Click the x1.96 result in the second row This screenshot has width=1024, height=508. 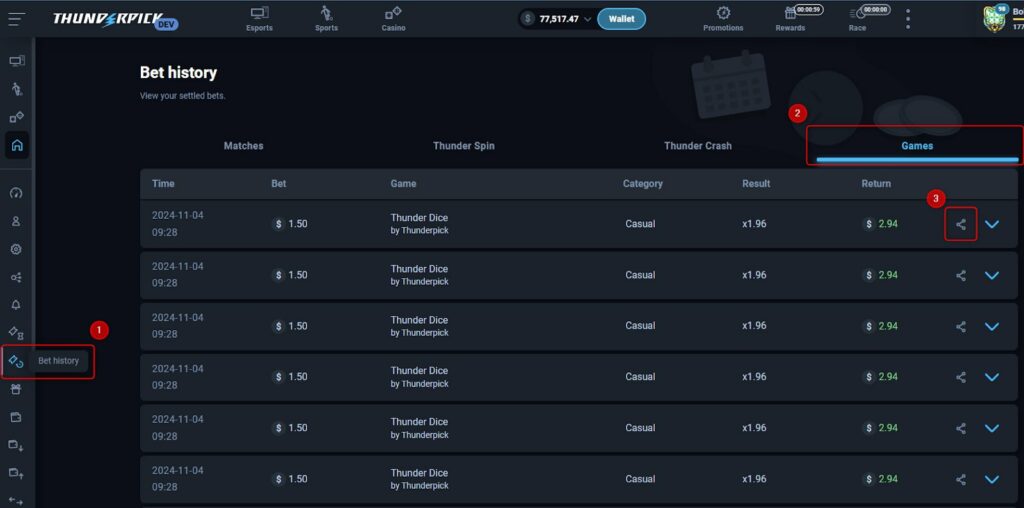[x=754, y=276]
